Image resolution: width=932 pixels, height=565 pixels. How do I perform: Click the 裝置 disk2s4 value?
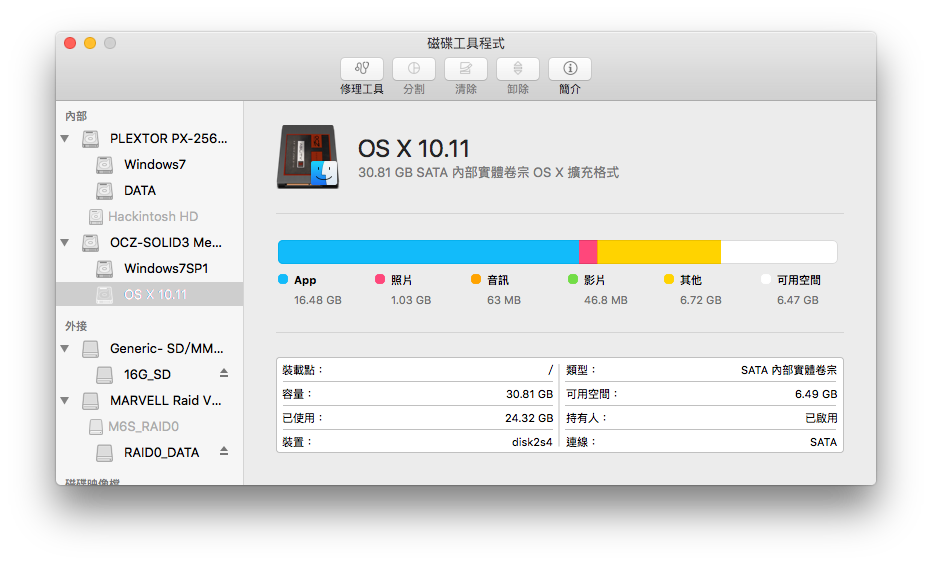click(x=532, y=443)
